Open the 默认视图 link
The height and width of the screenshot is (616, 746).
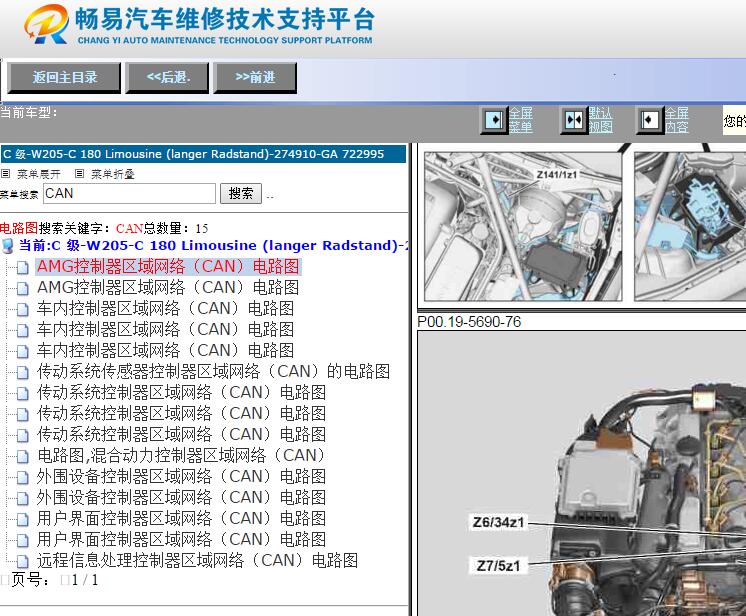pyautogui.click(x=600, y=120)
